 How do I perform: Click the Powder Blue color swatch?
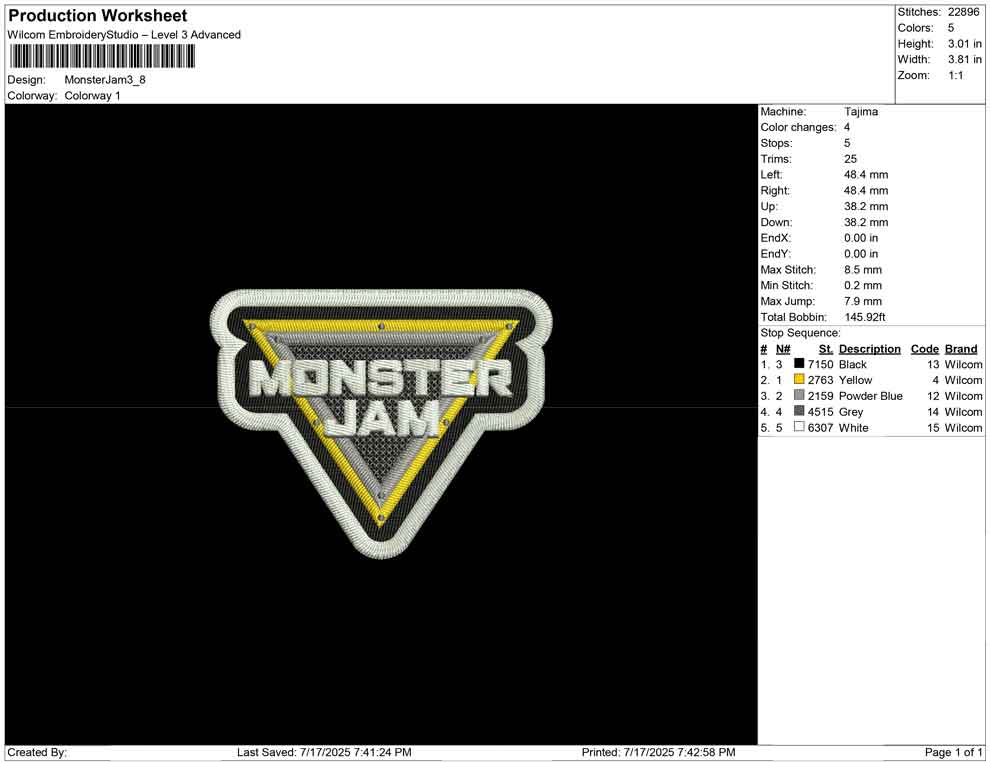click(799, 395)
